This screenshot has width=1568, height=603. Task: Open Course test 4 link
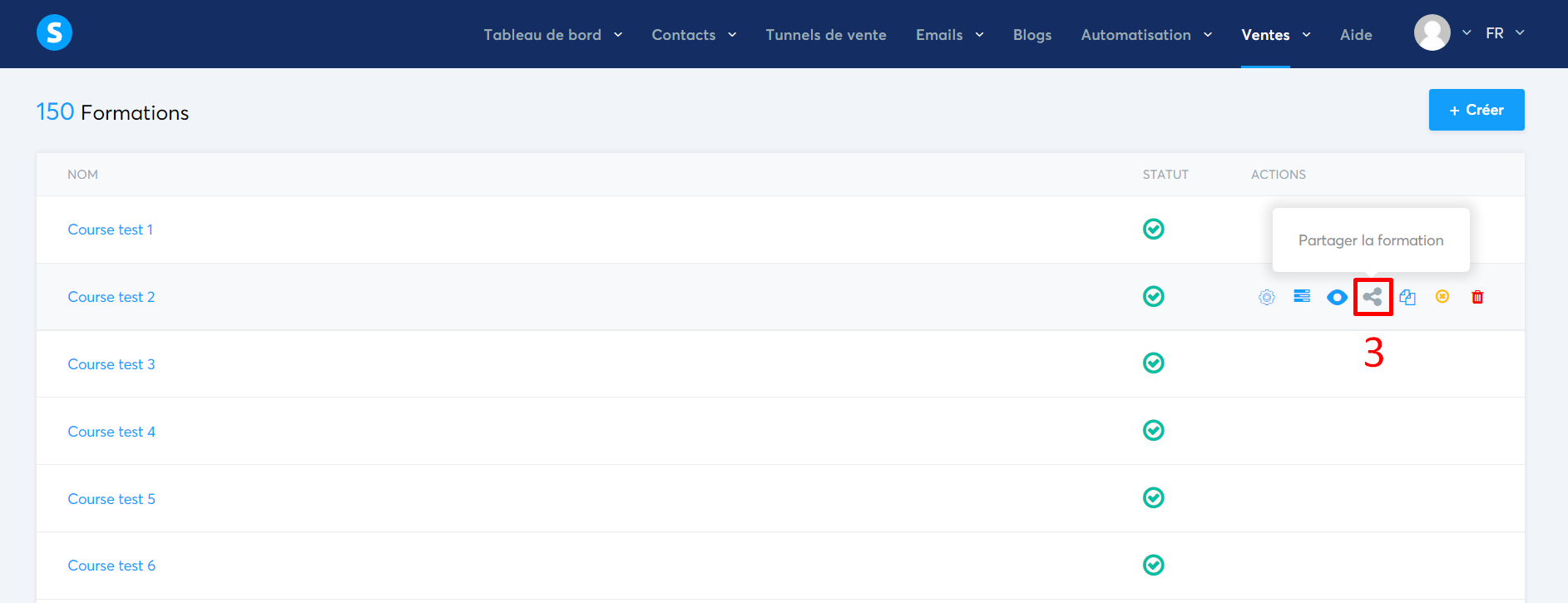(x=111, y=432)
